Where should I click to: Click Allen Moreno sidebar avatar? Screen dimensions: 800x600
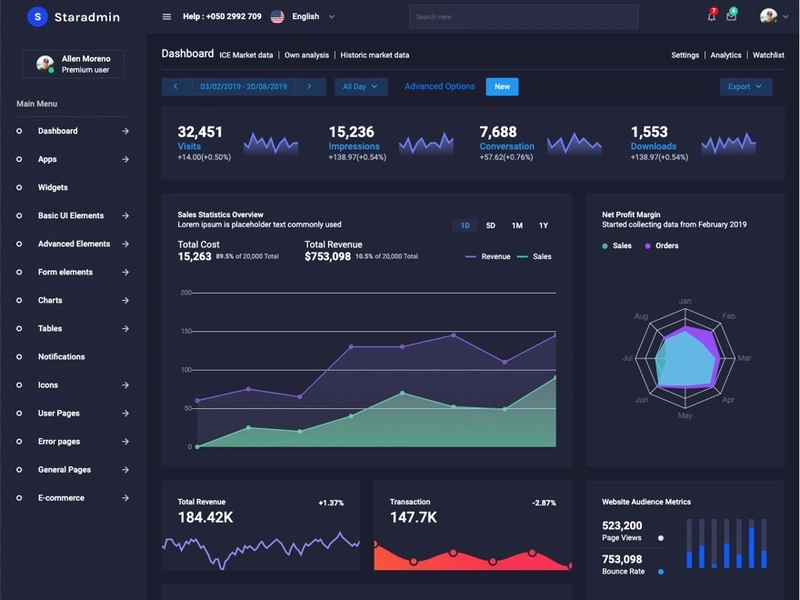point(45,64)
